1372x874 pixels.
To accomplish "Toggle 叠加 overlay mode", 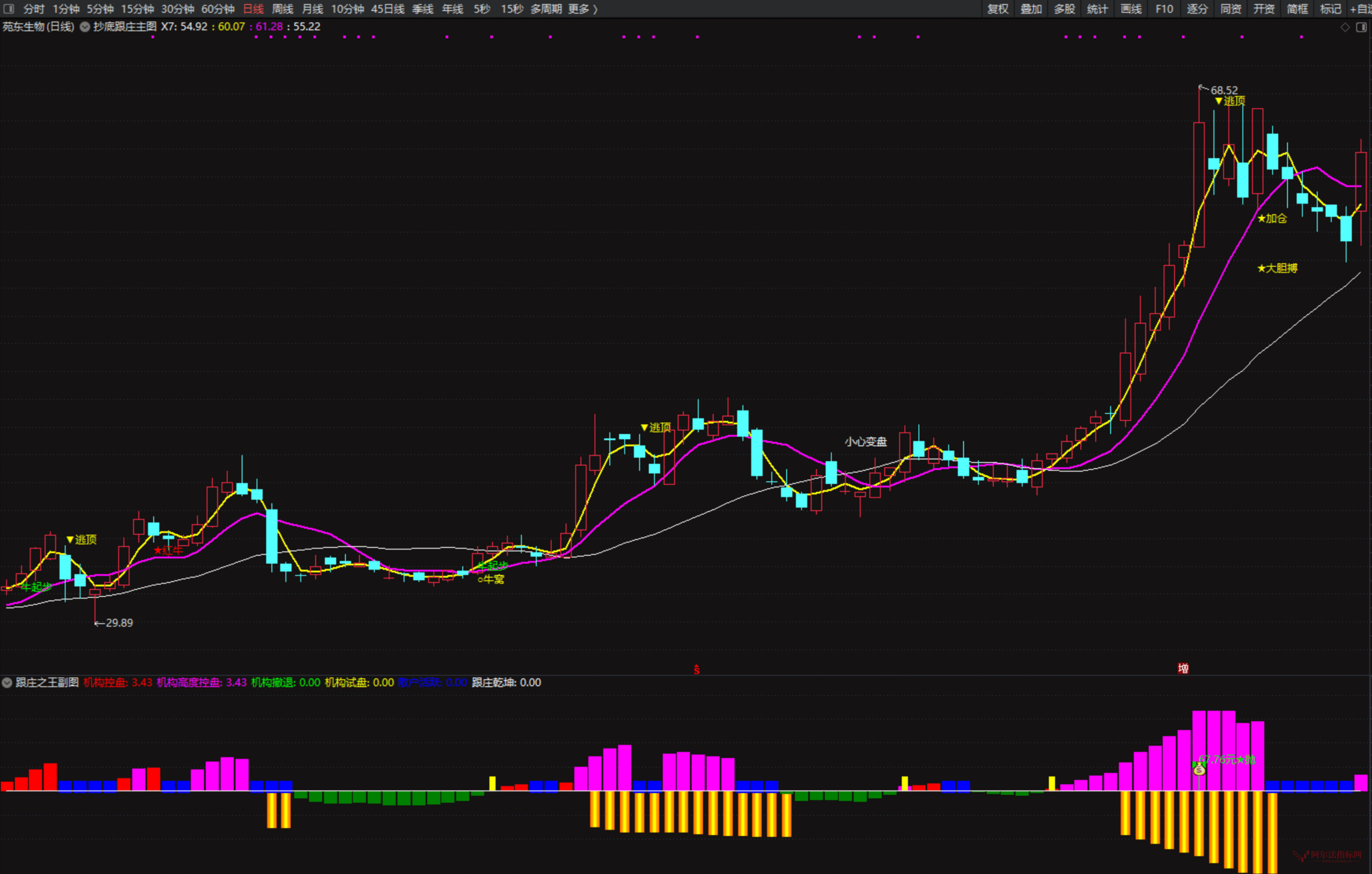I will click(1031, 9).
